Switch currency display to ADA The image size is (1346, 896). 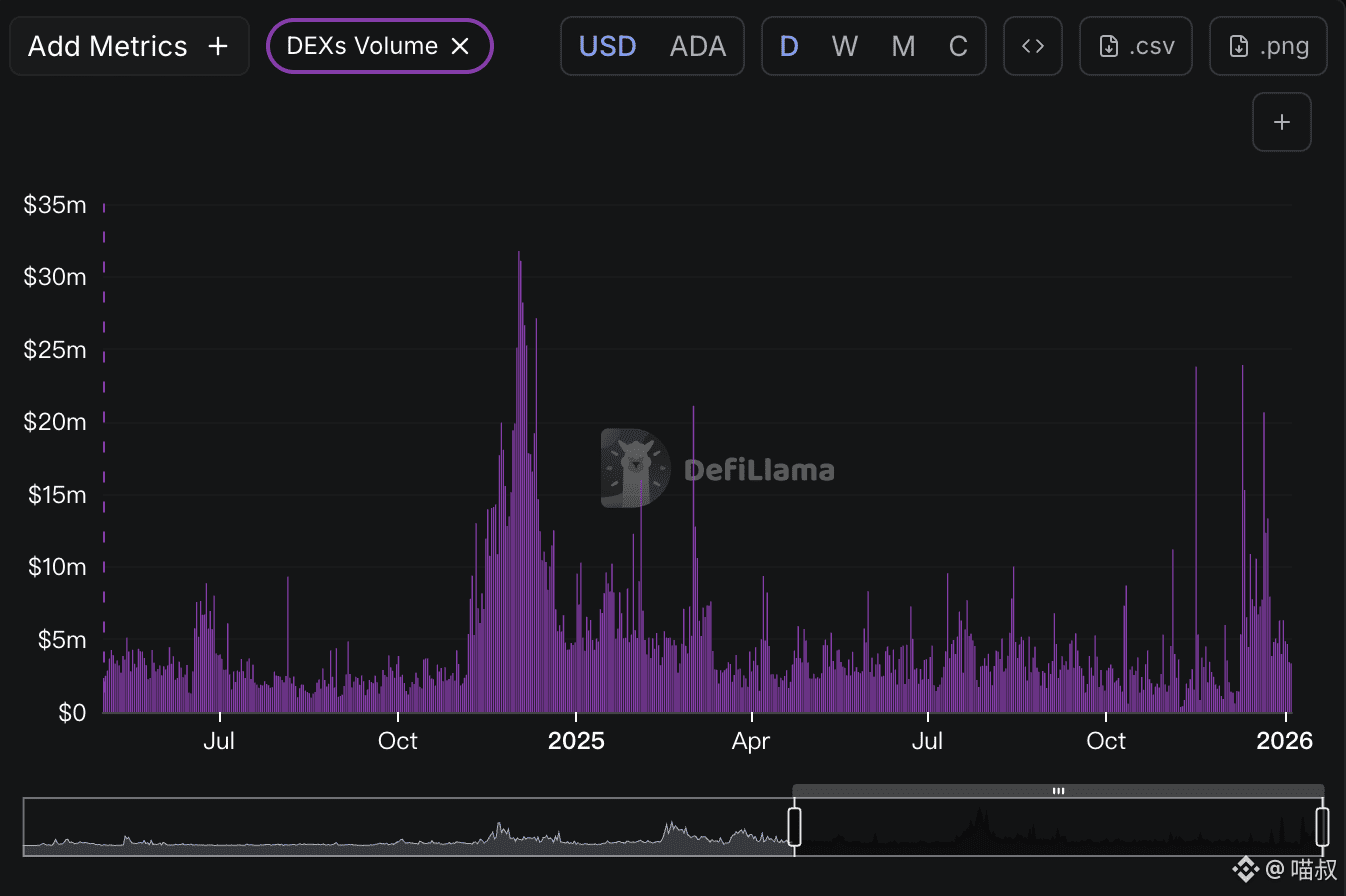(x=698, y=46)
